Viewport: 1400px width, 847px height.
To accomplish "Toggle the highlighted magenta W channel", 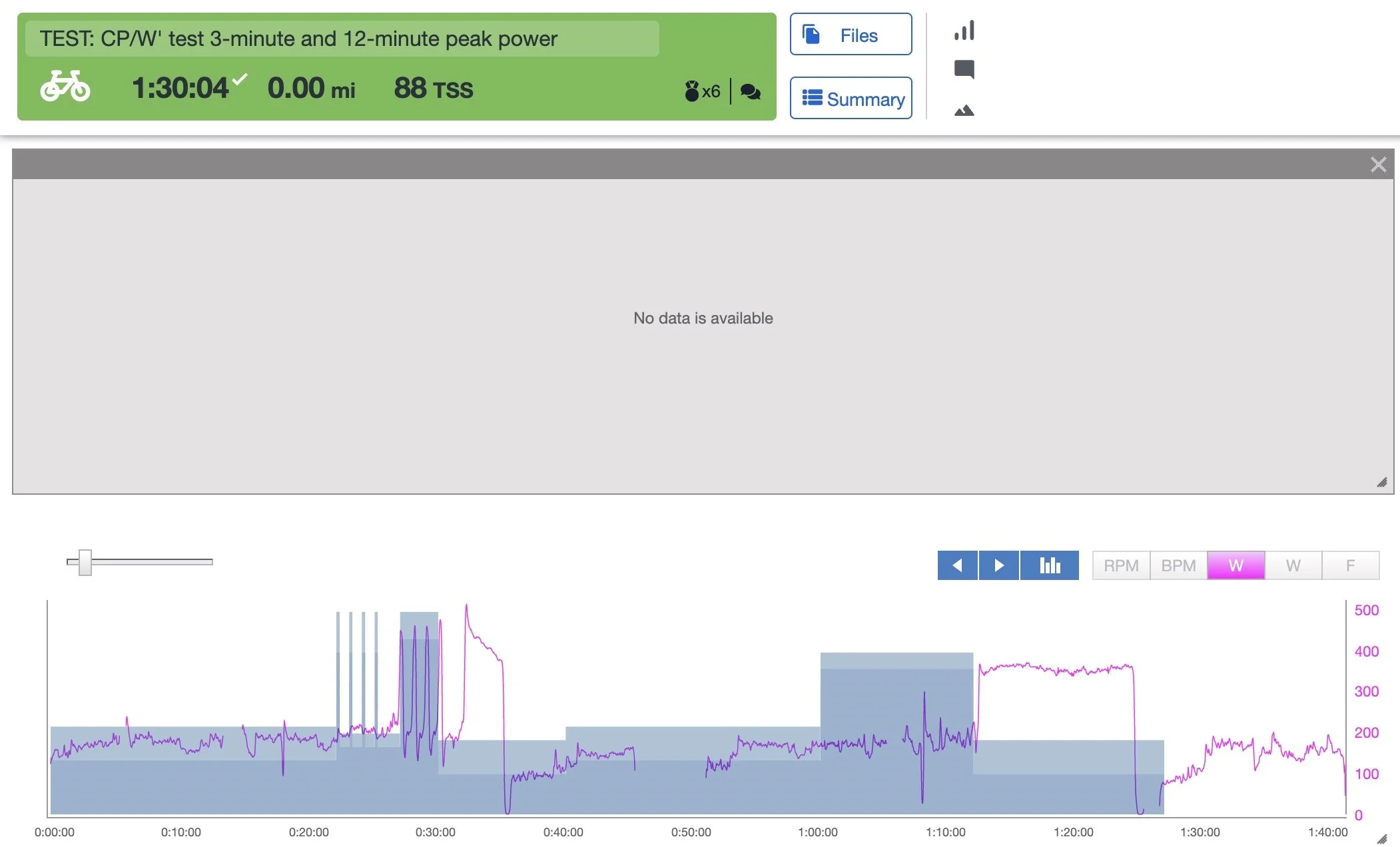I will [x=1236, y=565].
